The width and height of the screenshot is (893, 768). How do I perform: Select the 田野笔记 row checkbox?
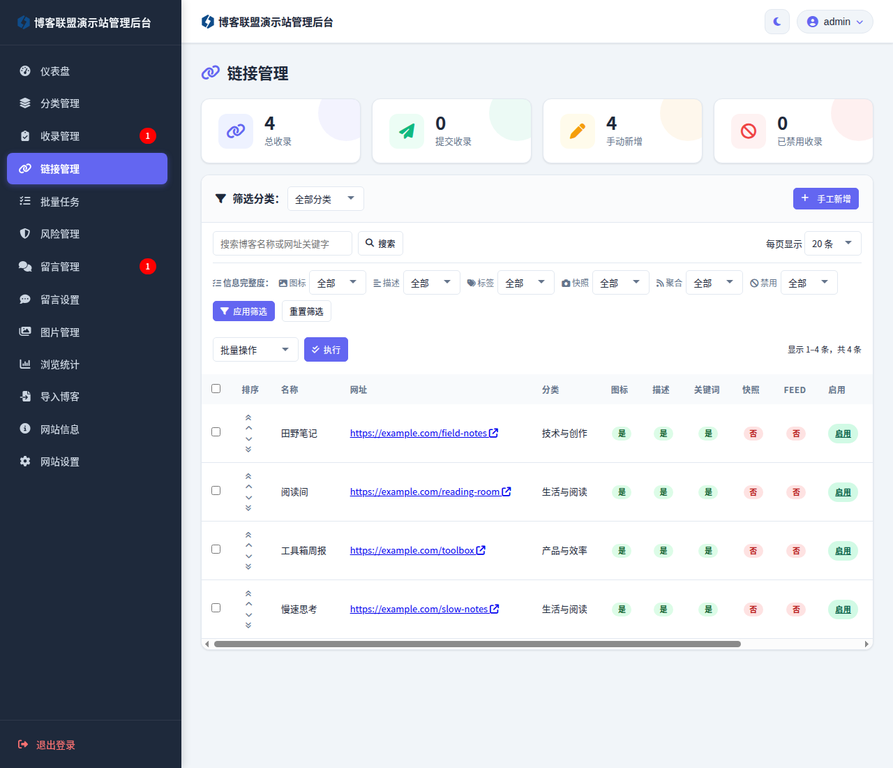point(216,432)
